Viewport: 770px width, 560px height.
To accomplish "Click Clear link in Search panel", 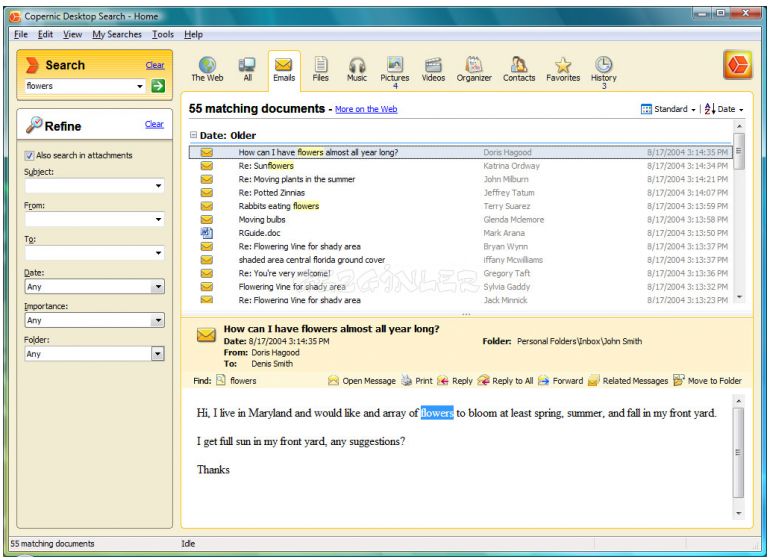I will tap(155, 65).
